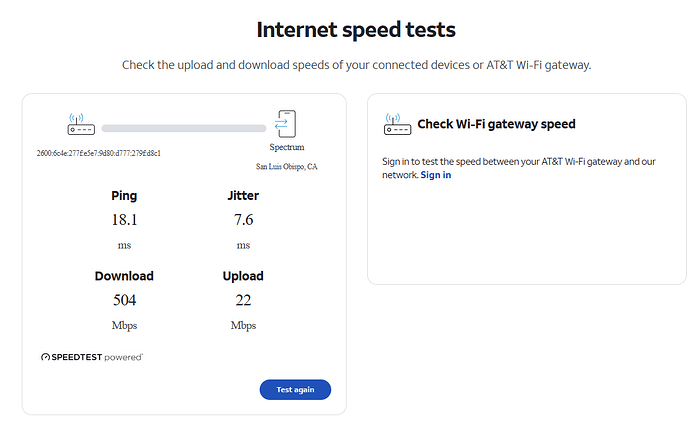Click the phone device icon above Spectrum
690x428 pixels.
[x=286, y=124]
